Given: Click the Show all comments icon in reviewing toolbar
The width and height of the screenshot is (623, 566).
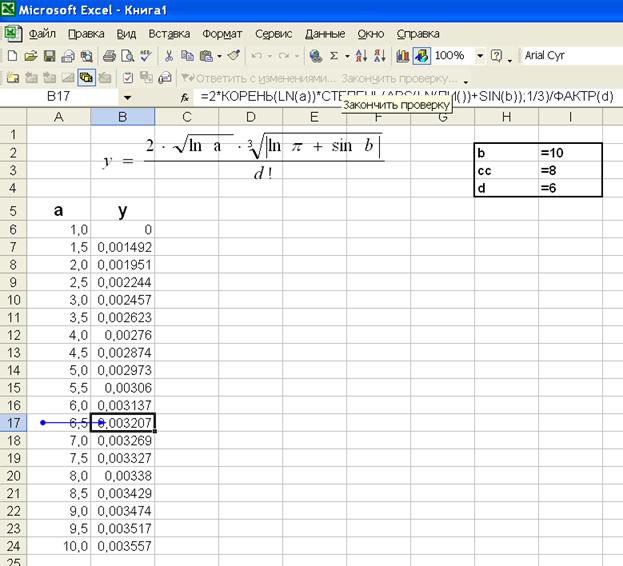Looking at the screenshot, I should [86, 77].
